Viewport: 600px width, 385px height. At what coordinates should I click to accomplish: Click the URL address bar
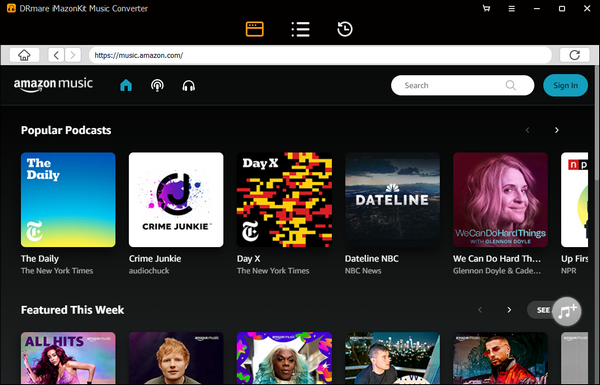(x=321, y=55)
